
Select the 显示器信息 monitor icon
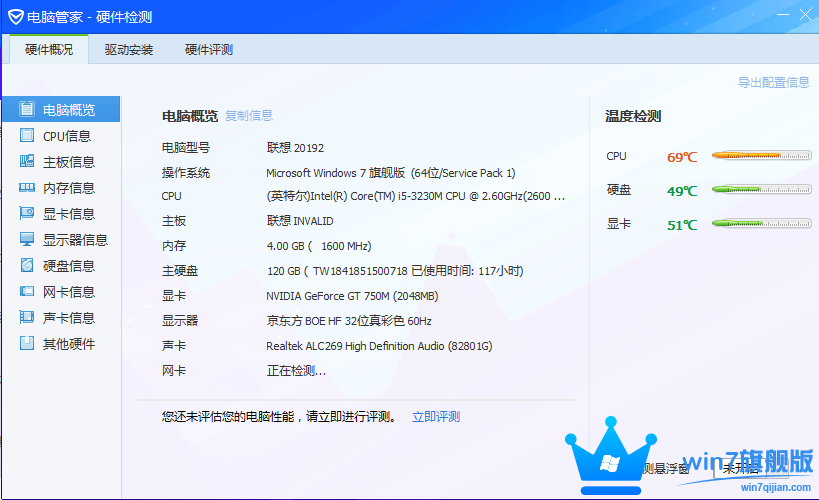point(27,239)
